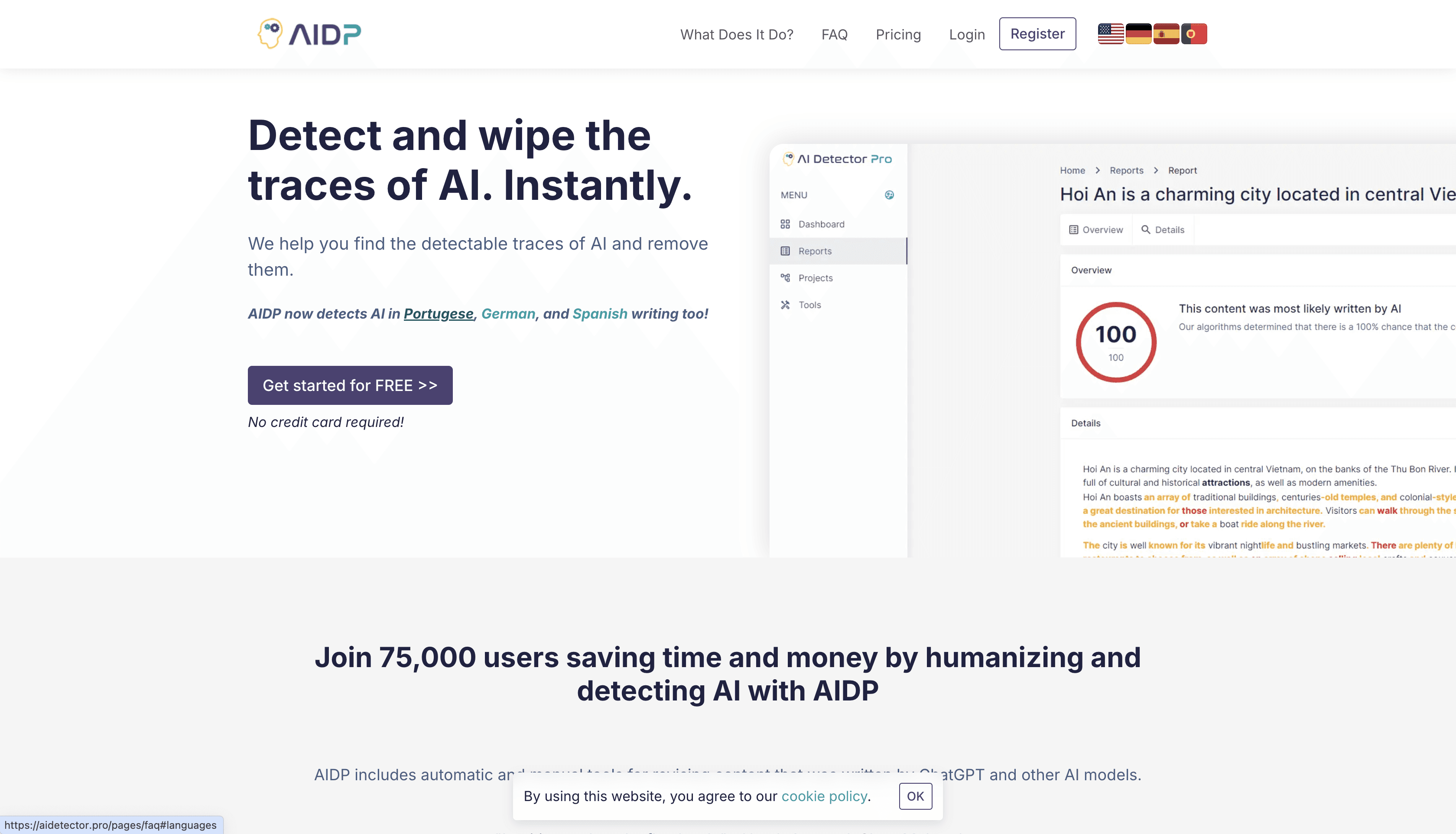This screenshot has height=834, width=1456.
Task: Click the AI Detector Pro menu icon
Action: click(x=889, y=195)
